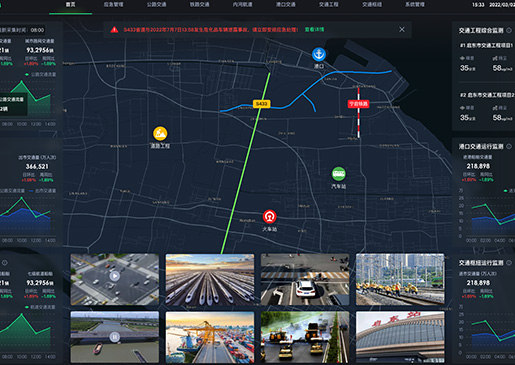Click the yellow S433 road label on map
This screenshot has width=515, height=365.
pyautogui.click(x=261, y=104)
